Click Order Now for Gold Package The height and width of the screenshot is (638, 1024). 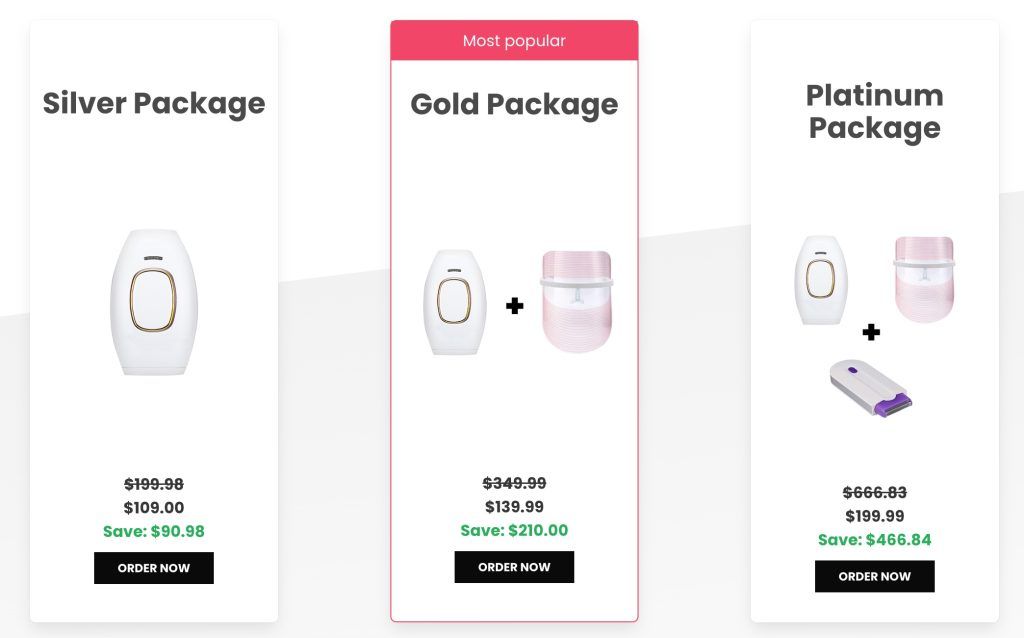click(514, 567)
